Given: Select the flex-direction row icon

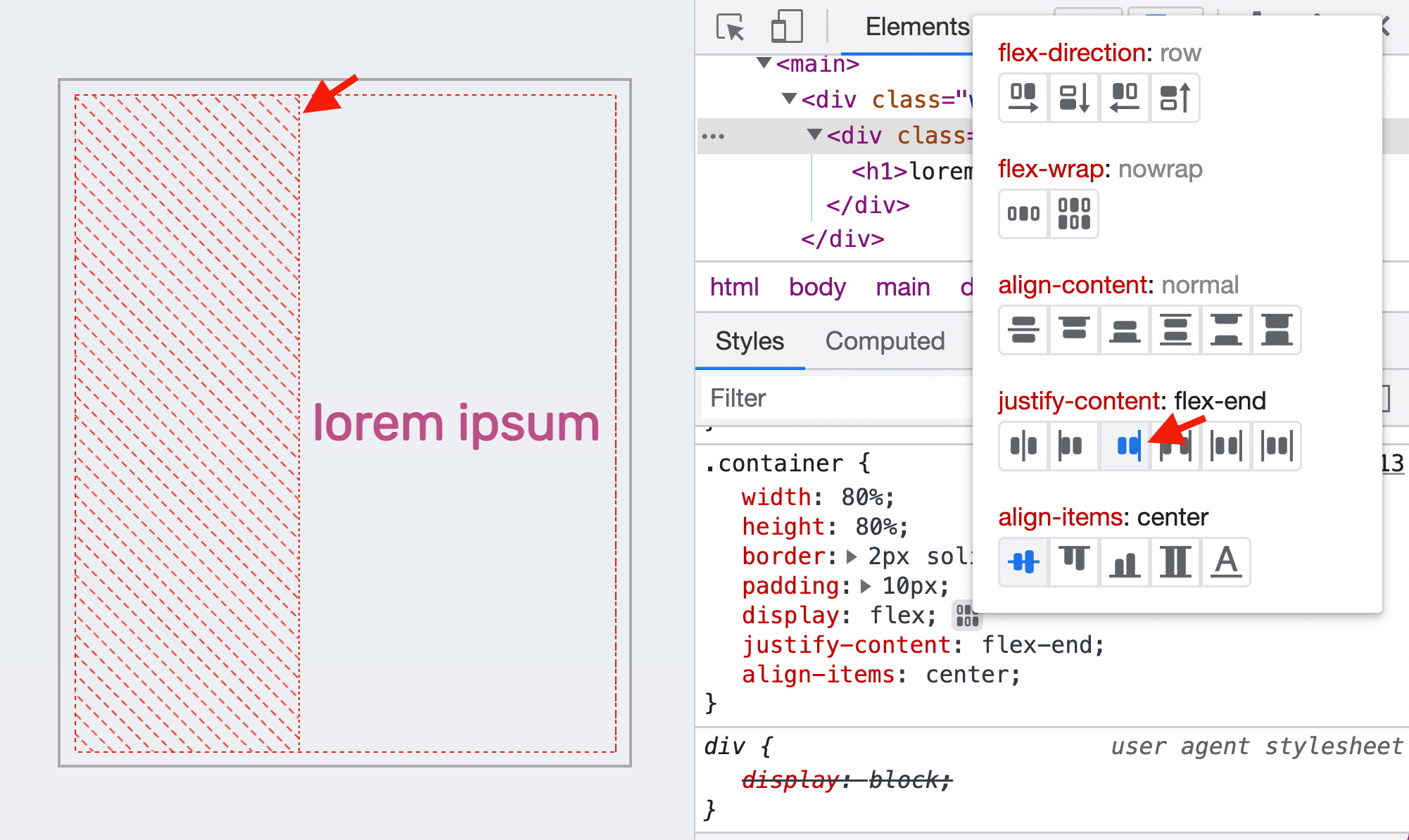Looking at the screenshot, I should 1022,97.
